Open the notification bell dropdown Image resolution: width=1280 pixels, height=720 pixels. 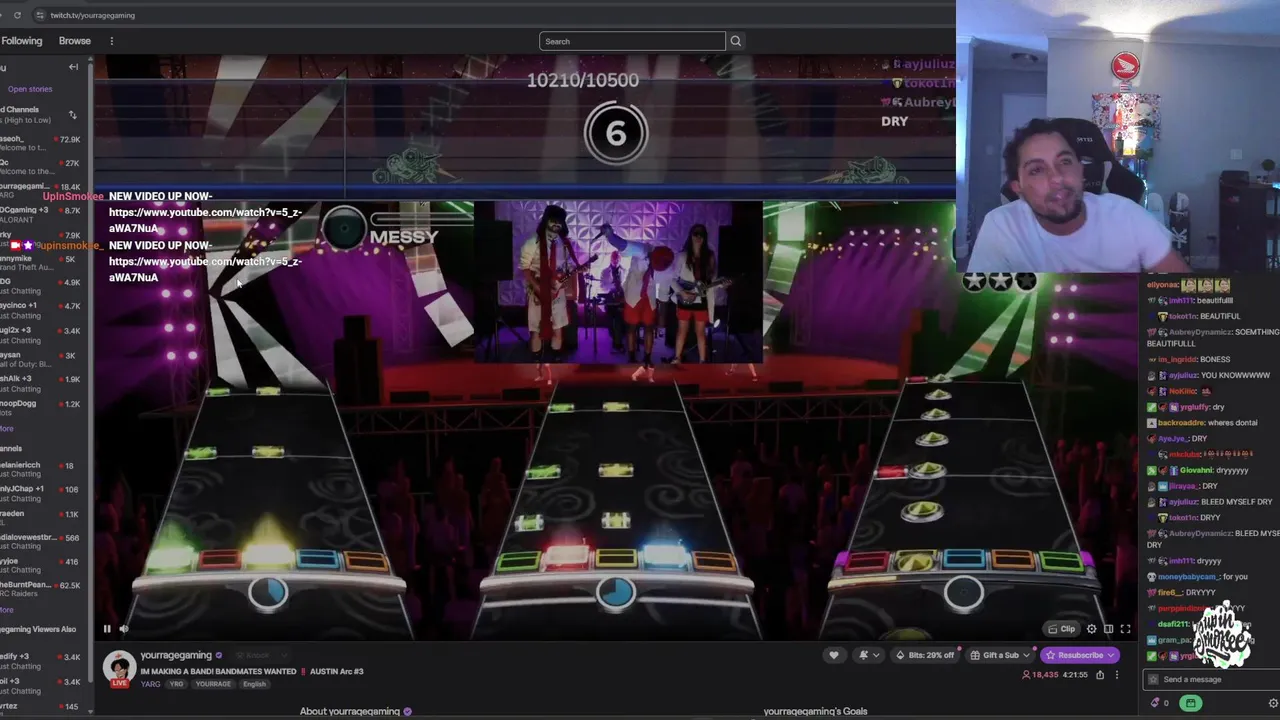868,655
